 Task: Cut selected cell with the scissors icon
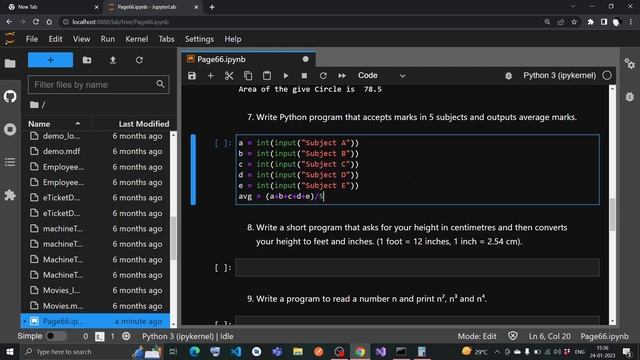point(229,76)
